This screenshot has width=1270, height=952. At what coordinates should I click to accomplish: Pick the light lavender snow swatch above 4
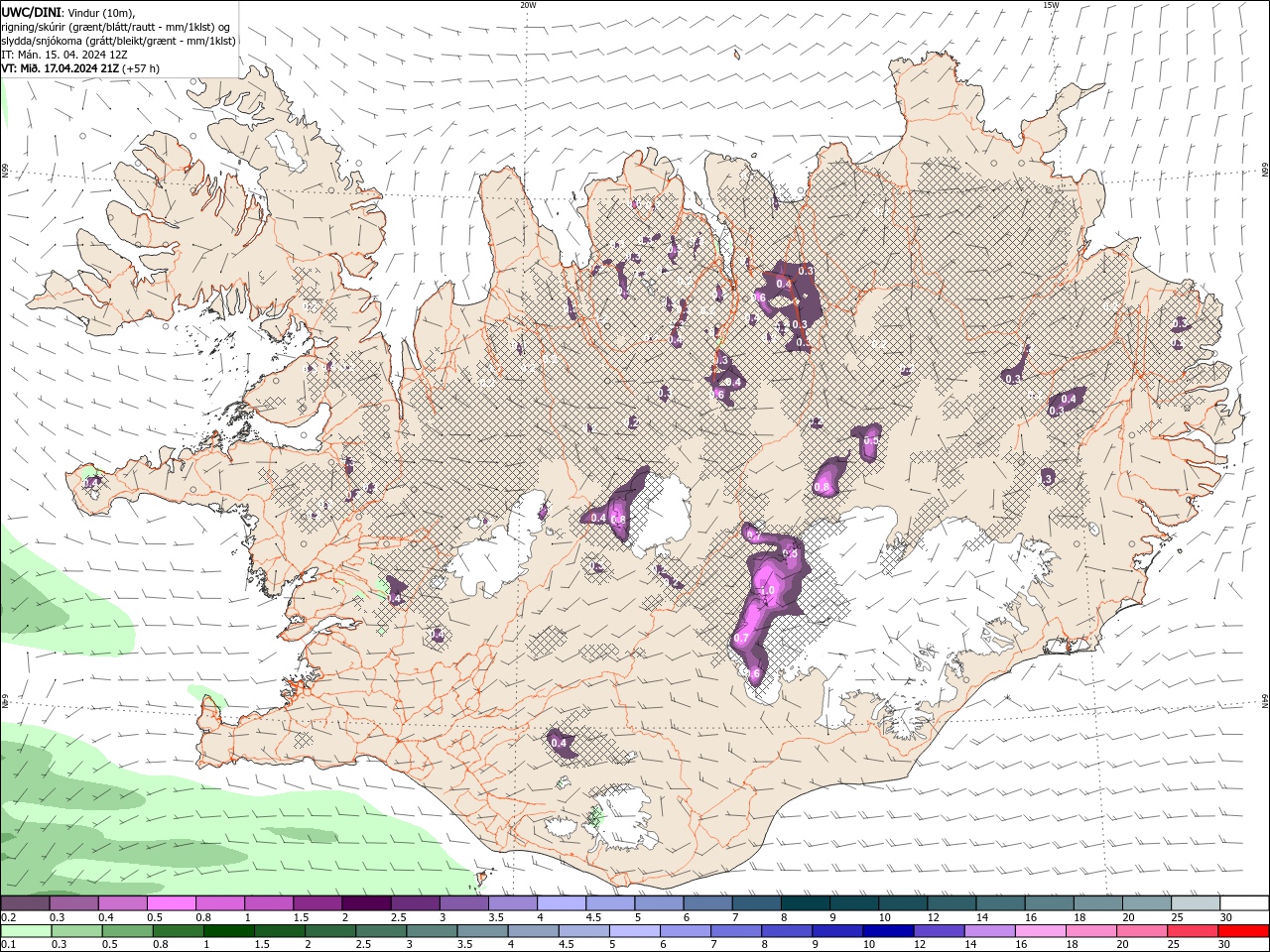click(562, 903)
